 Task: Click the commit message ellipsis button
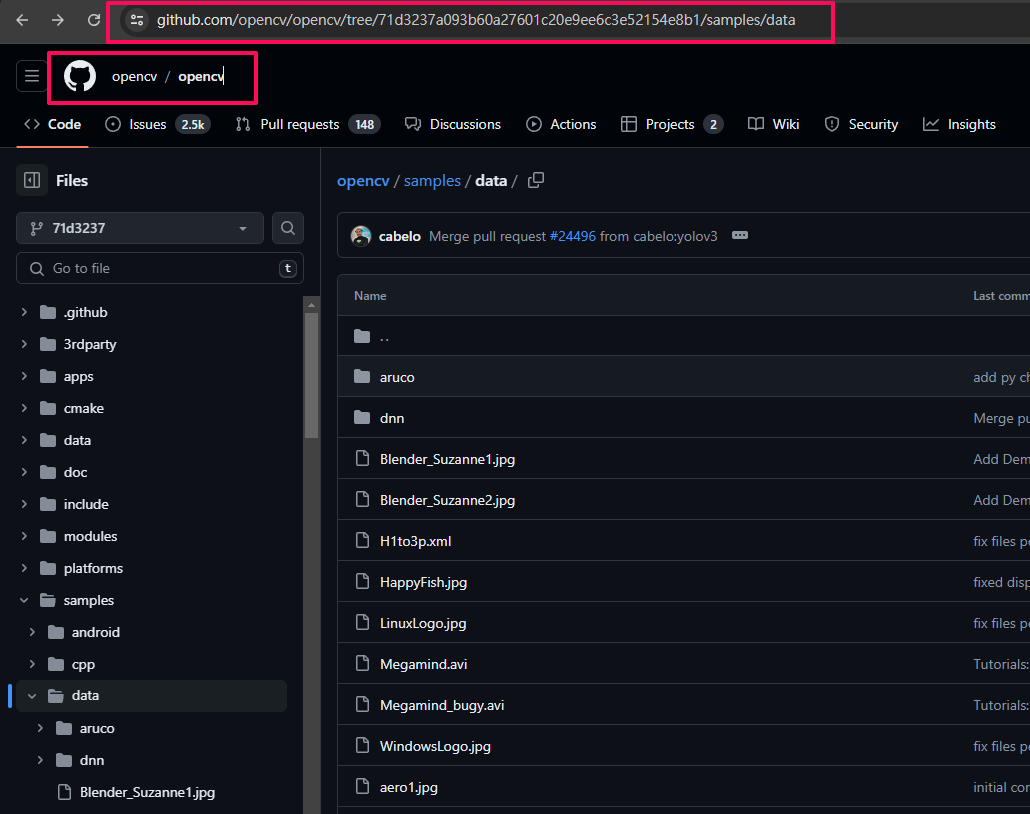click(740, 236)
